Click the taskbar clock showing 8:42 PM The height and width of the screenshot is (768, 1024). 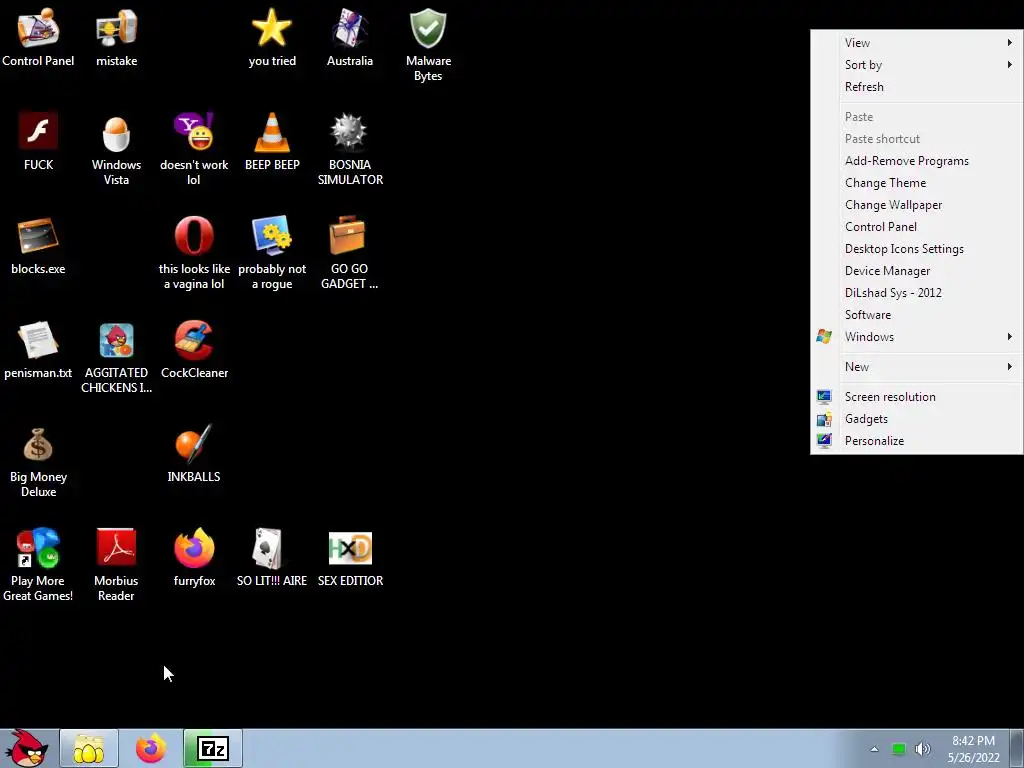973,748
